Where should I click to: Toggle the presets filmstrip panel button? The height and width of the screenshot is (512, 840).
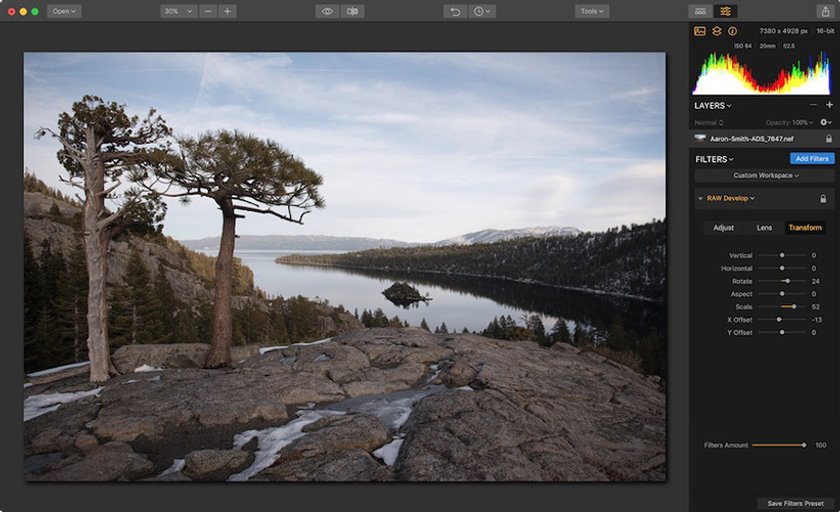point(700,11)
